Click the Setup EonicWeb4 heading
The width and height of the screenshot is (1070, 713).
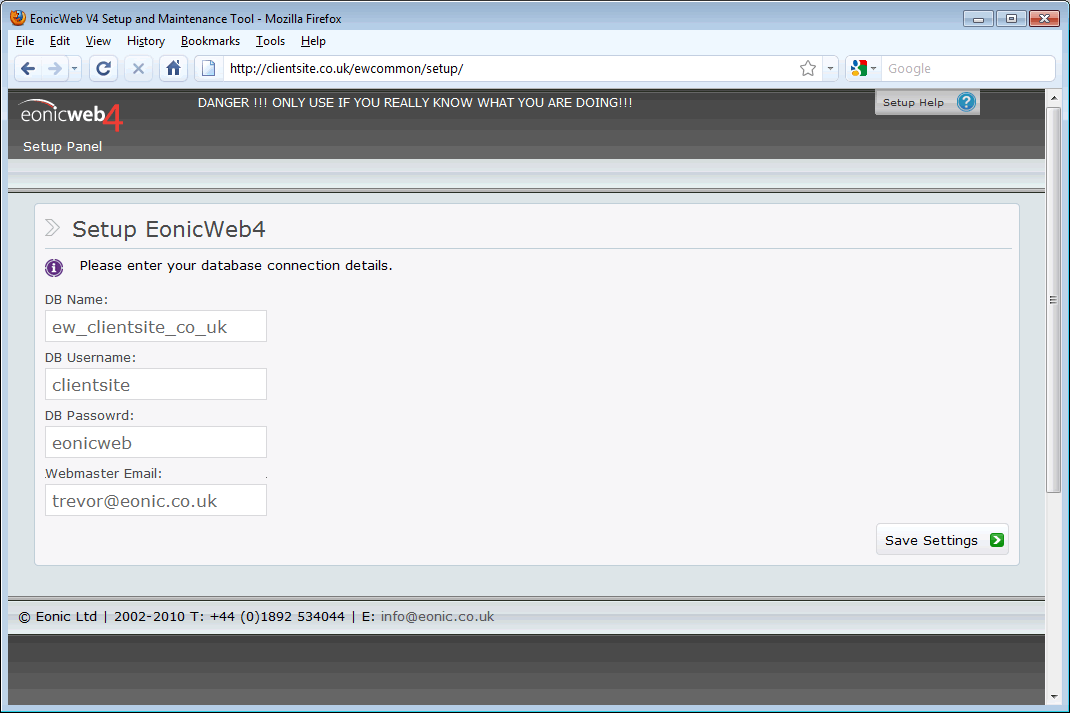point(169,229)
